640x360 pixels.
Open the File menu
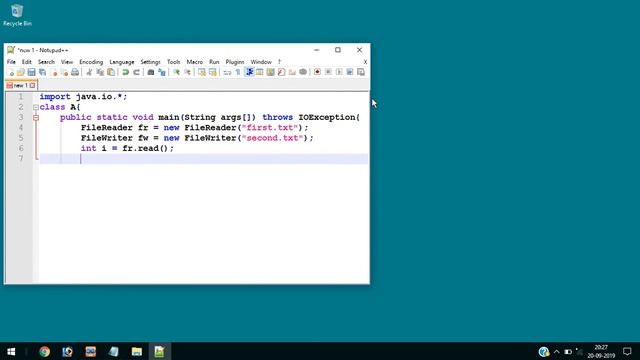click(11, 62)
